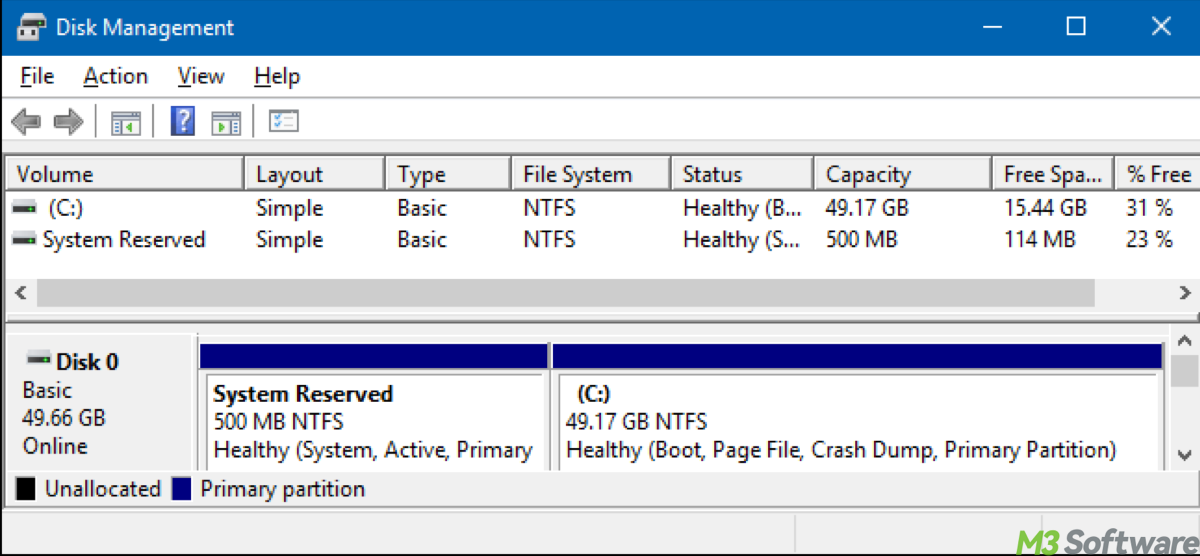Open the Help menu

coord(277,76)
